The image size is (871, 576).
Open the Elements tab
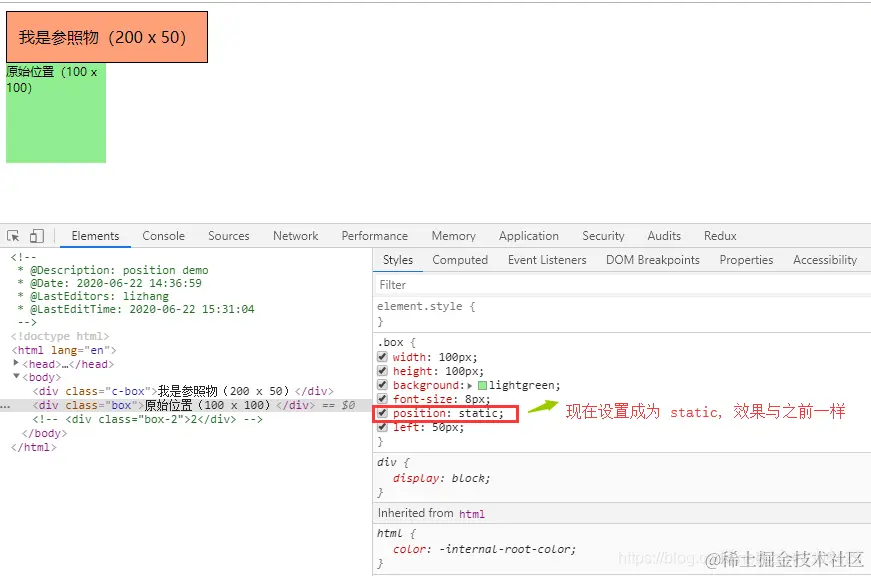pos(95,236)
